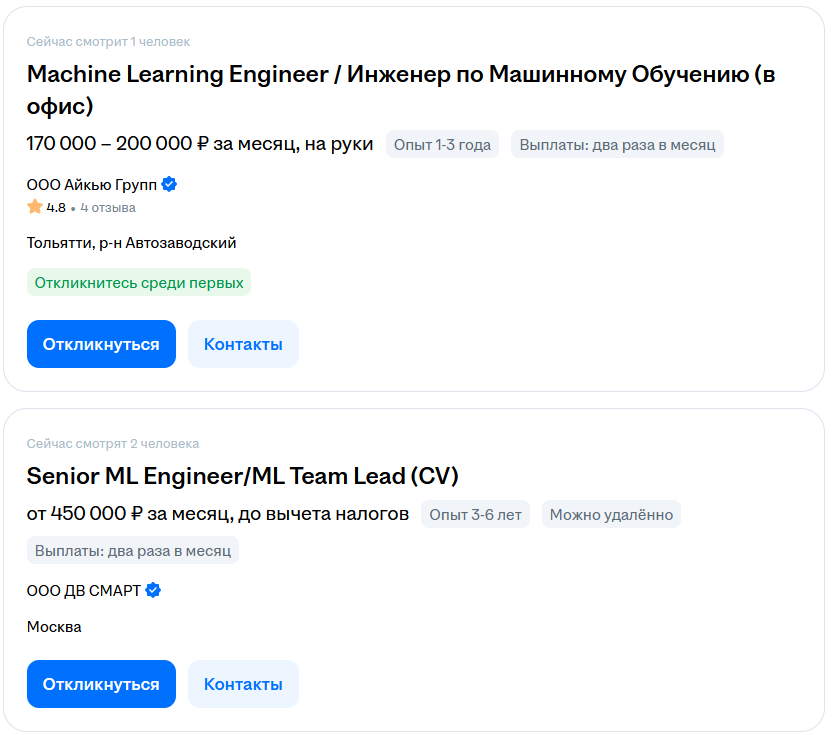Click payout tag in the Senior ML Engineer card
Viewport: 833px width, 735px height.
coord(133,551)
